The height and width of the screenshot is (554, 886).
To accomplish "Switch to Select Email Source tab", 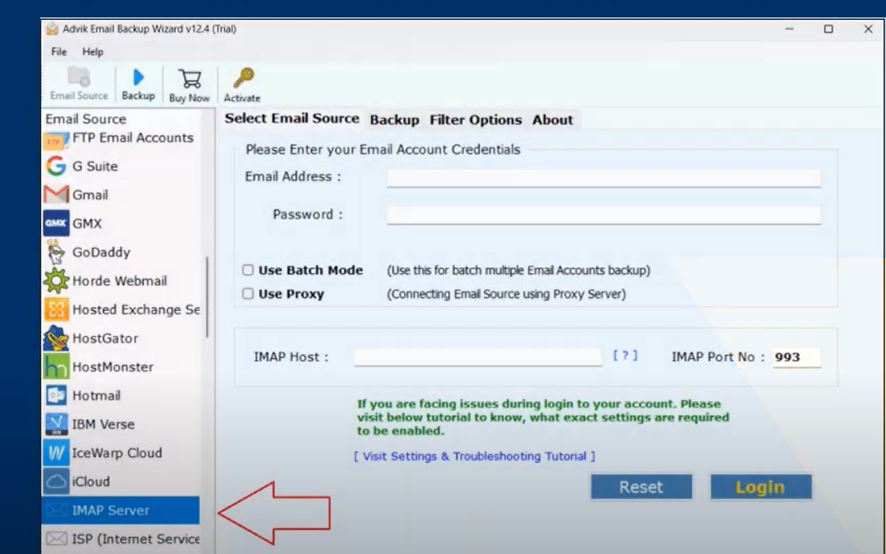I will [292, 118].
